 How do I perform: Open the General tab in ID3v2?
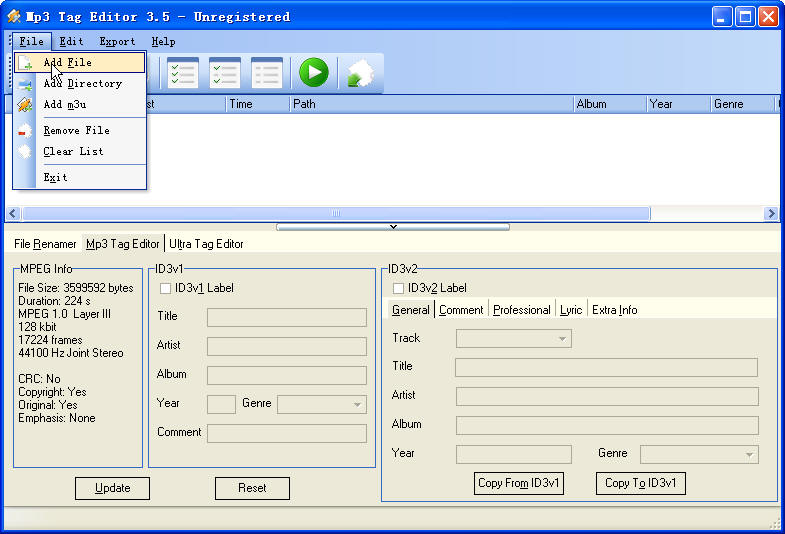(411, 310)
